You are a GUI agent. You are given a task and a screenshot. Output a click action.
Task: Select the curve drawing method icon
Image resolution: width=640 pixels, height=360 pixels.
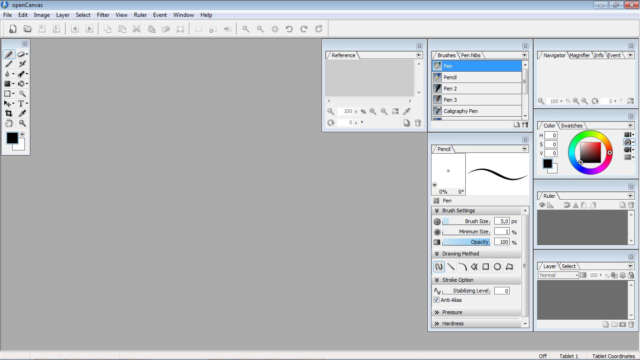[462, 267]
